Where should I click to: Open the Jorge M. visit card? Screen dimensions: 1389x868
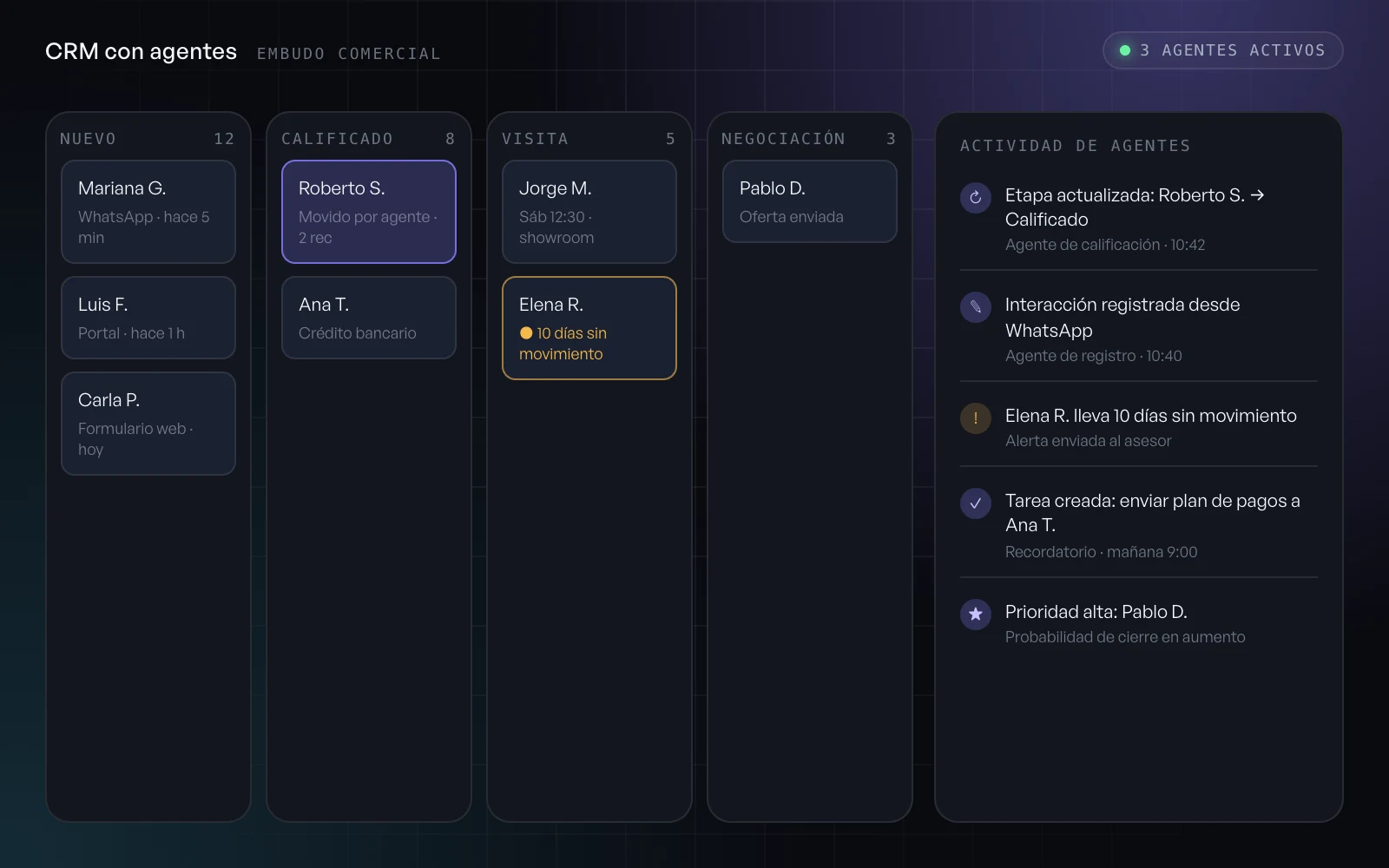[x=589, y=212]
